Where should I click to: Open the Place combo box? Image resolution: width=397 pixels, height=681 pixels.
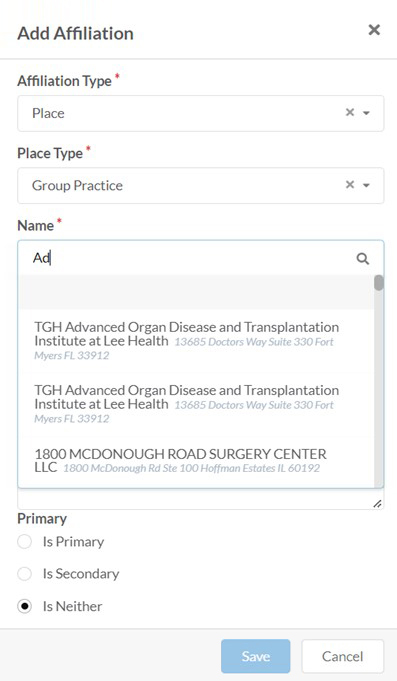[201, 113]
